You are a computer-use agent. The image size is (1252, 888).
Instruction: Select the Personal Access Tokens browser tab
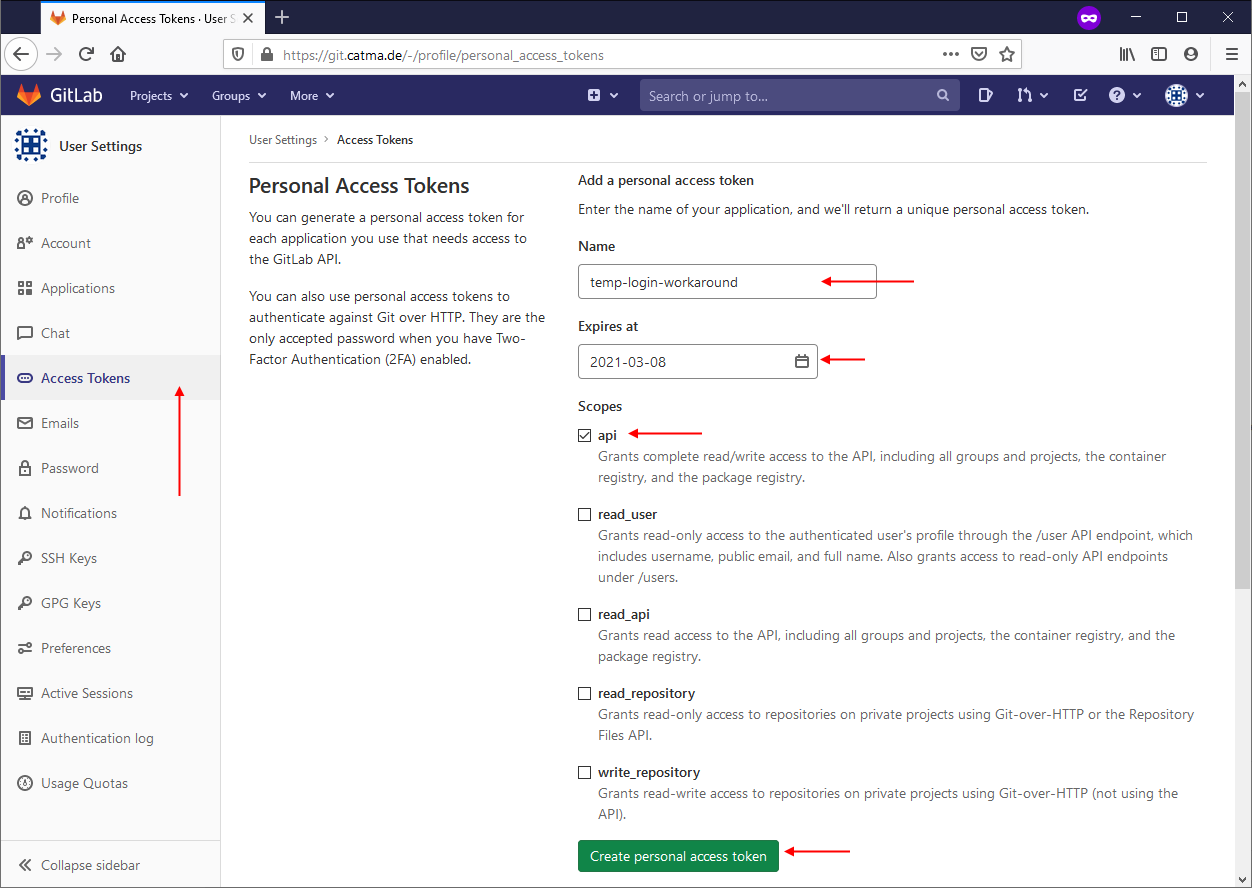[152, 18]
